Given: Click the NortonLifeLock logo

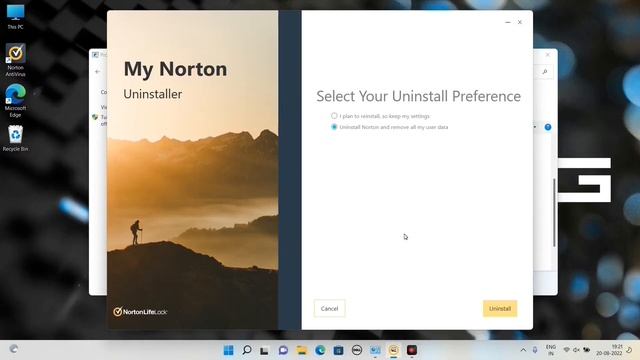Looking at the screenshot, I should 140,312.
